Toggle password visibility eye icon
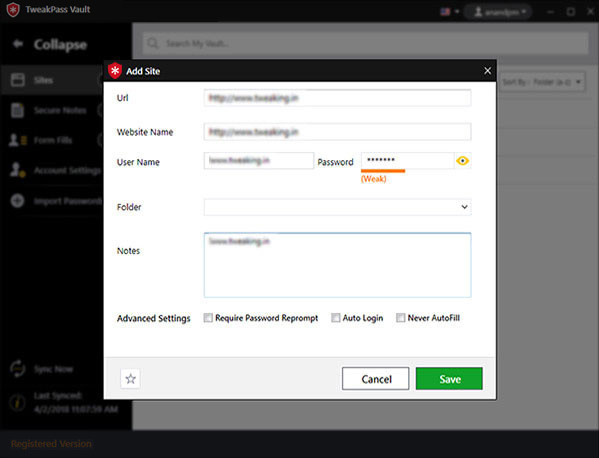Viewport: 599px width, 458px height. (x=462, y=161)
